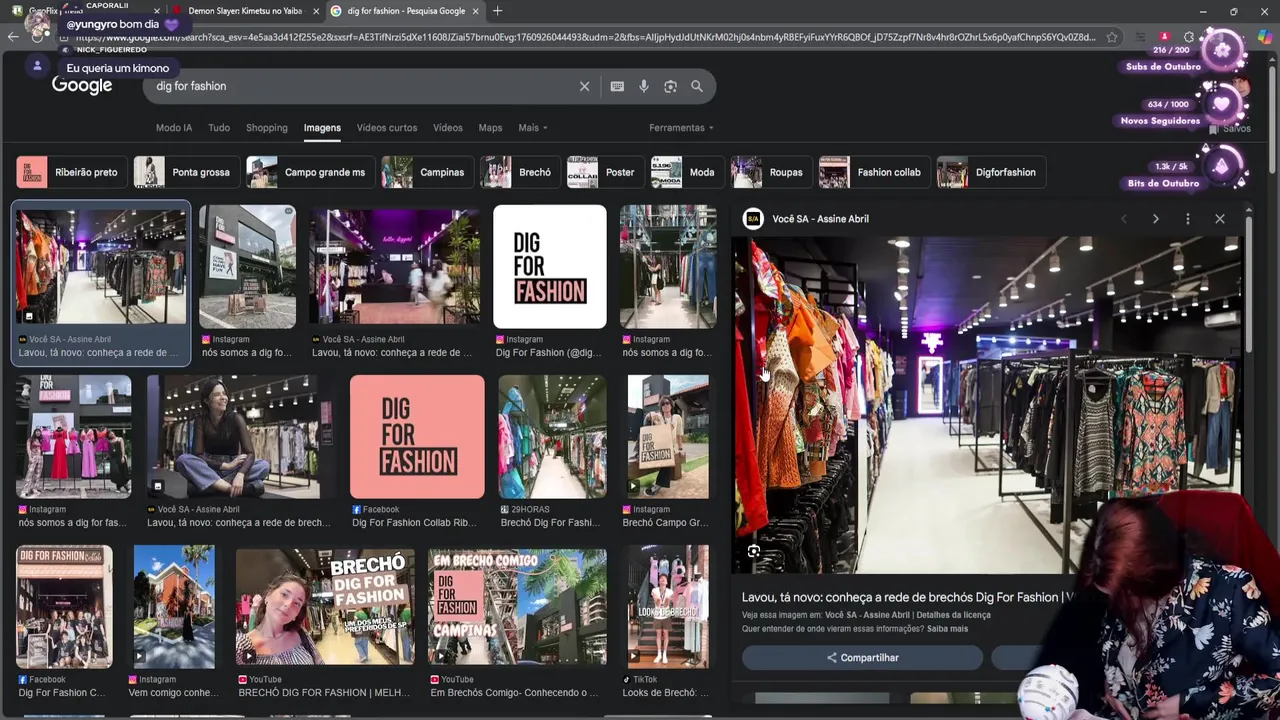Click the magnifier search icon
Screen dimensions: 1280x720
click(x=697, y=86)
